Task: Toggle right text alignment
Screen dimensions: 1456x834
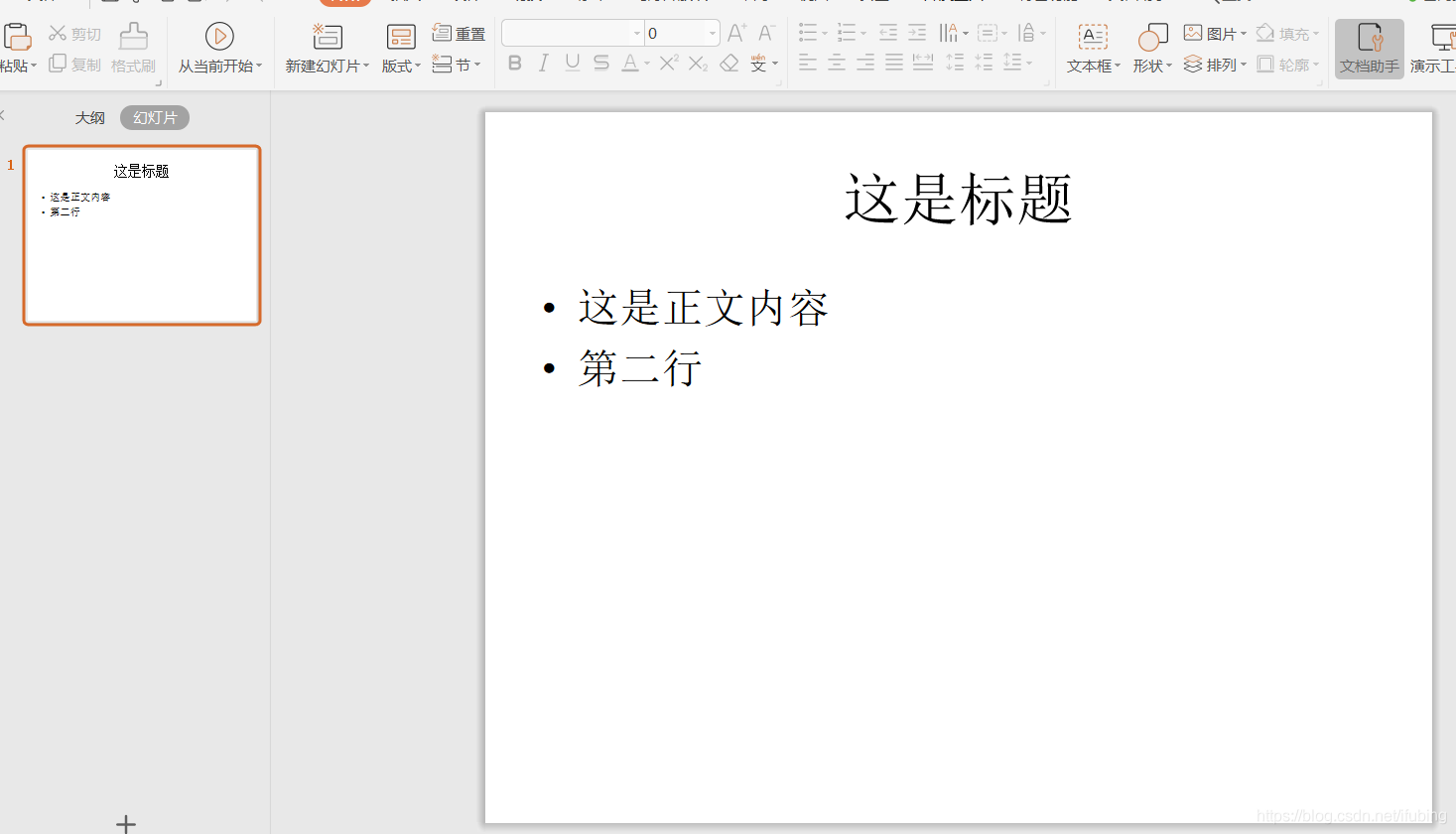Action: pyautogui.click(x=865, y=64)
